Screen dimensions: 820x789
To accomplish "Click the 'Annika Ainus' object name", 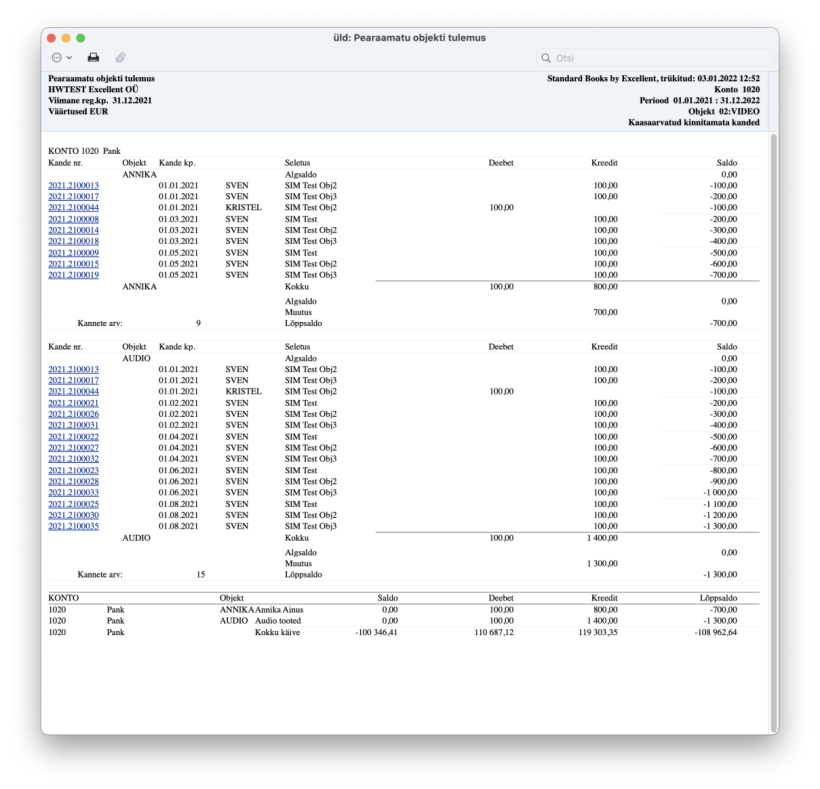I will [279, 610].
